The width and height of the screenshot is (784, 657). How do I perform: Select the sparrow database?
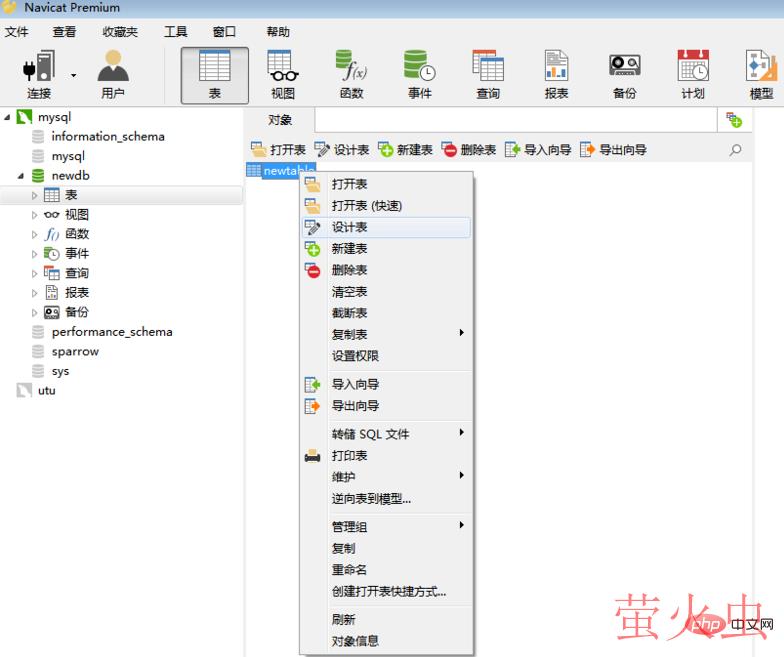pos(75,352)
